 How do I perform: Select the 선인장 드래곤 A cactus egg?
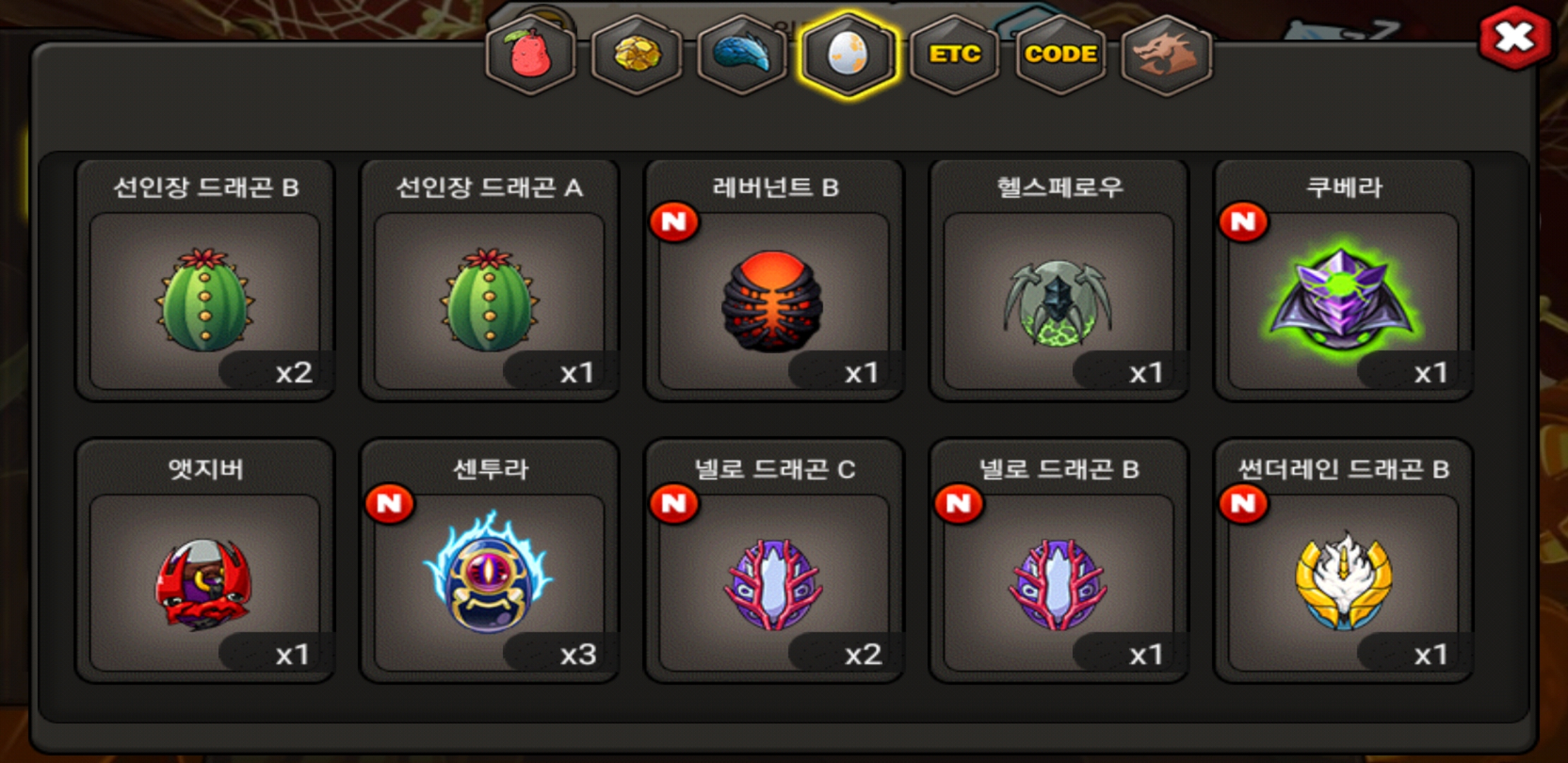489,280
